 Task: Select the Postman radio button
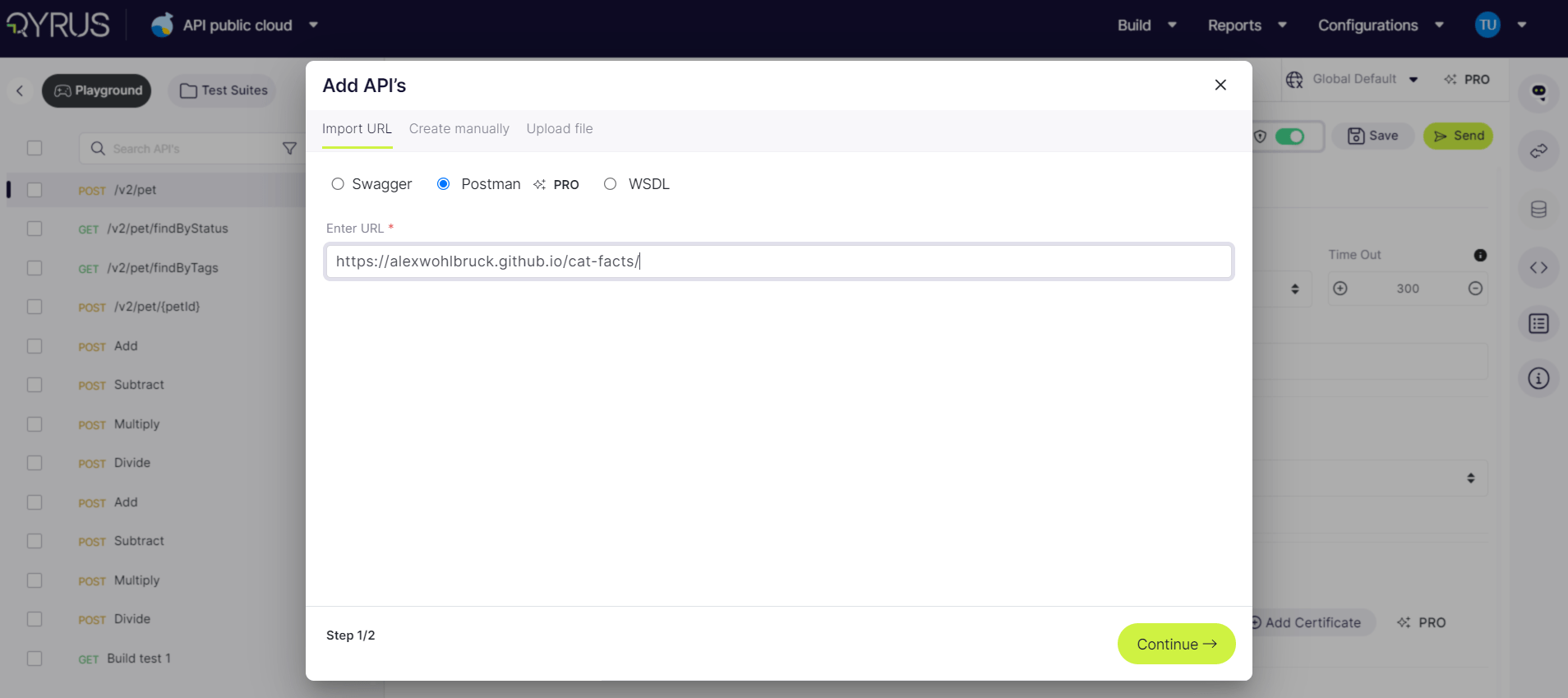point(444,184)
